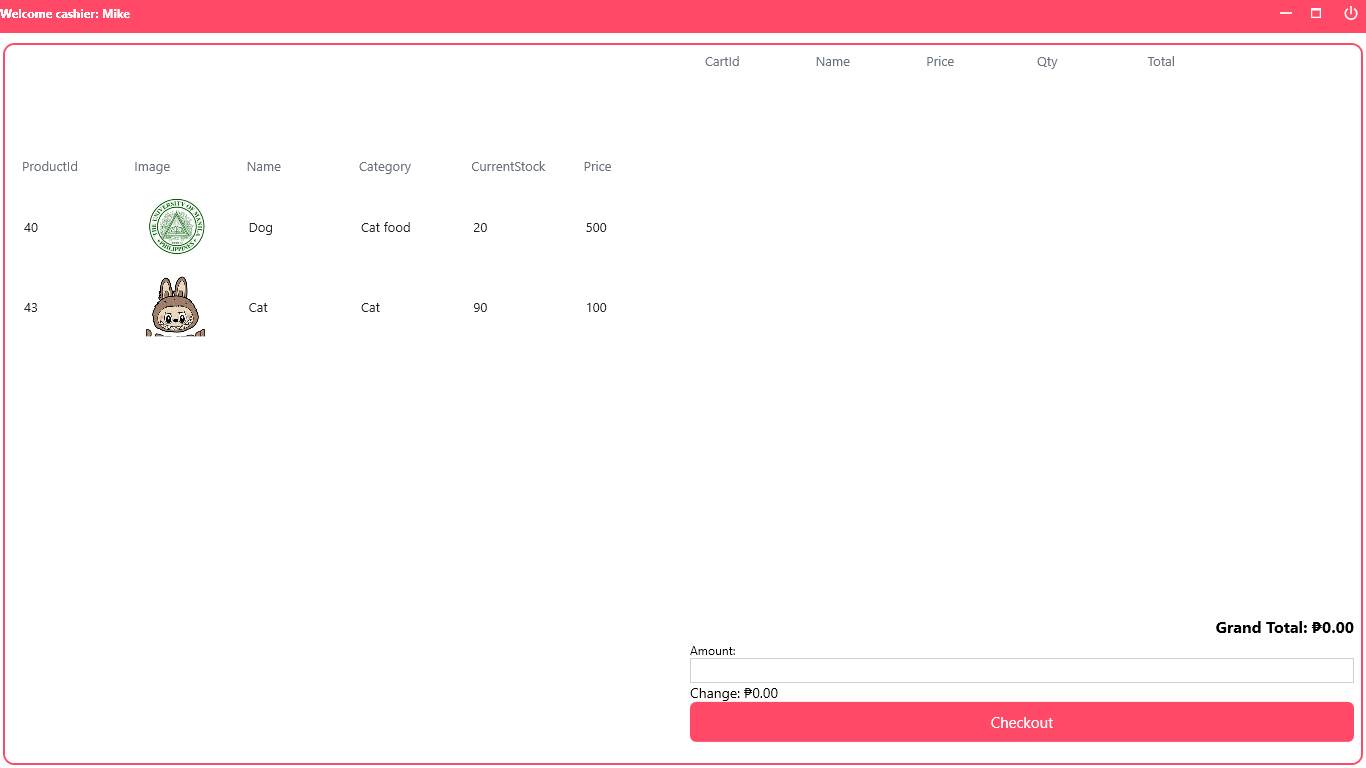Click the Price header in the cart panel
Image resolution: width=1366 pixels, height=768 pixels.
click(940, 61)
